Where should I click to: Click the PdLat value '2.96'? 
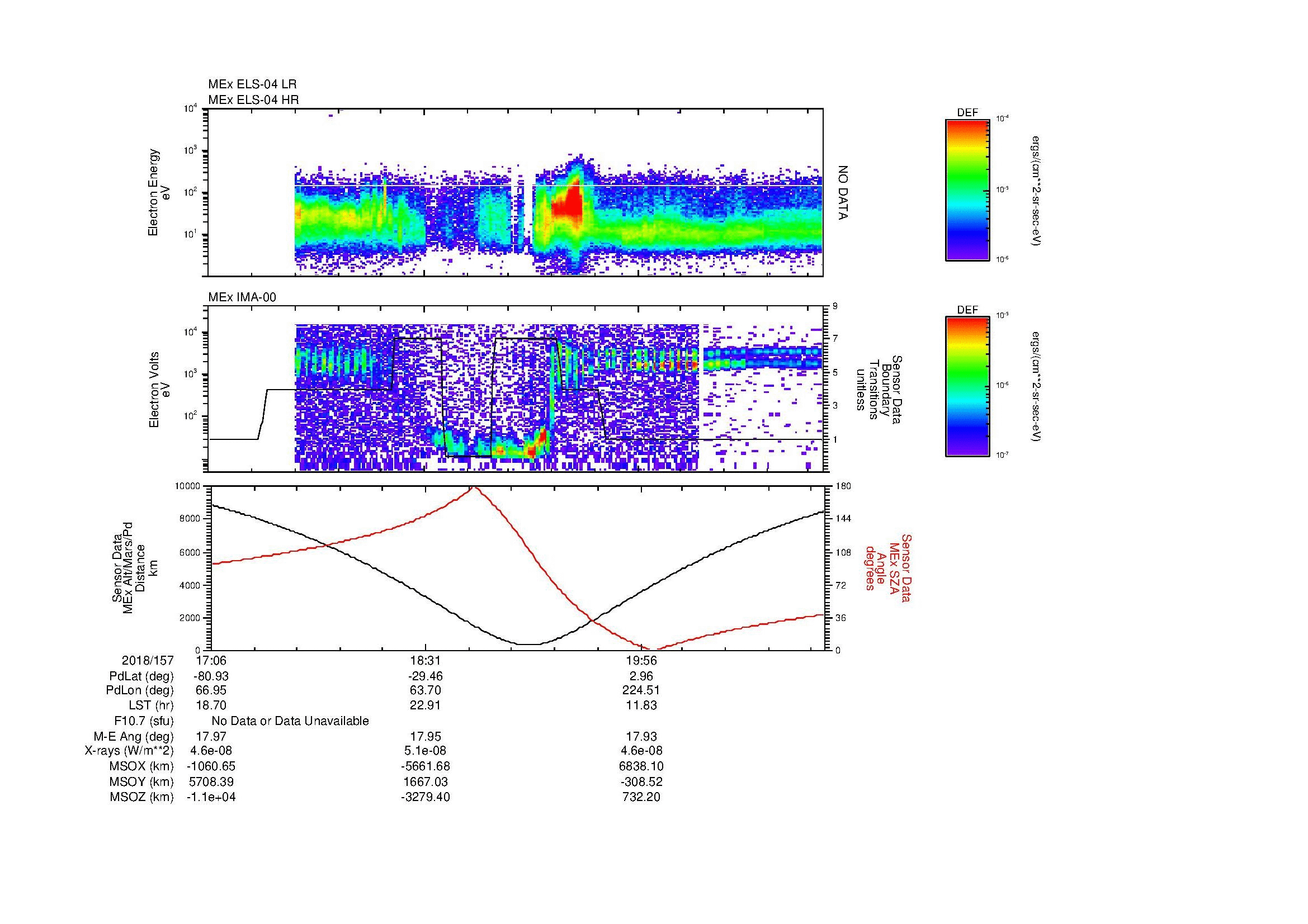click(641, 676)
